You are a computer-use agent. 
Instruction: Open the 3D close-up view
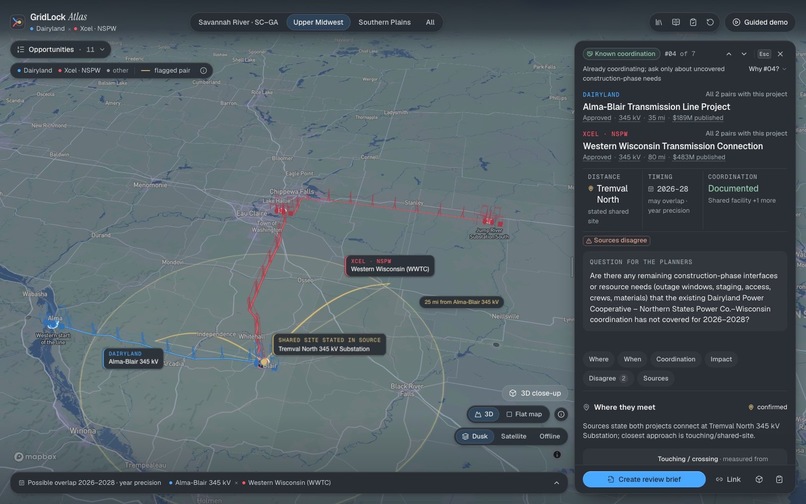(535, 393)
